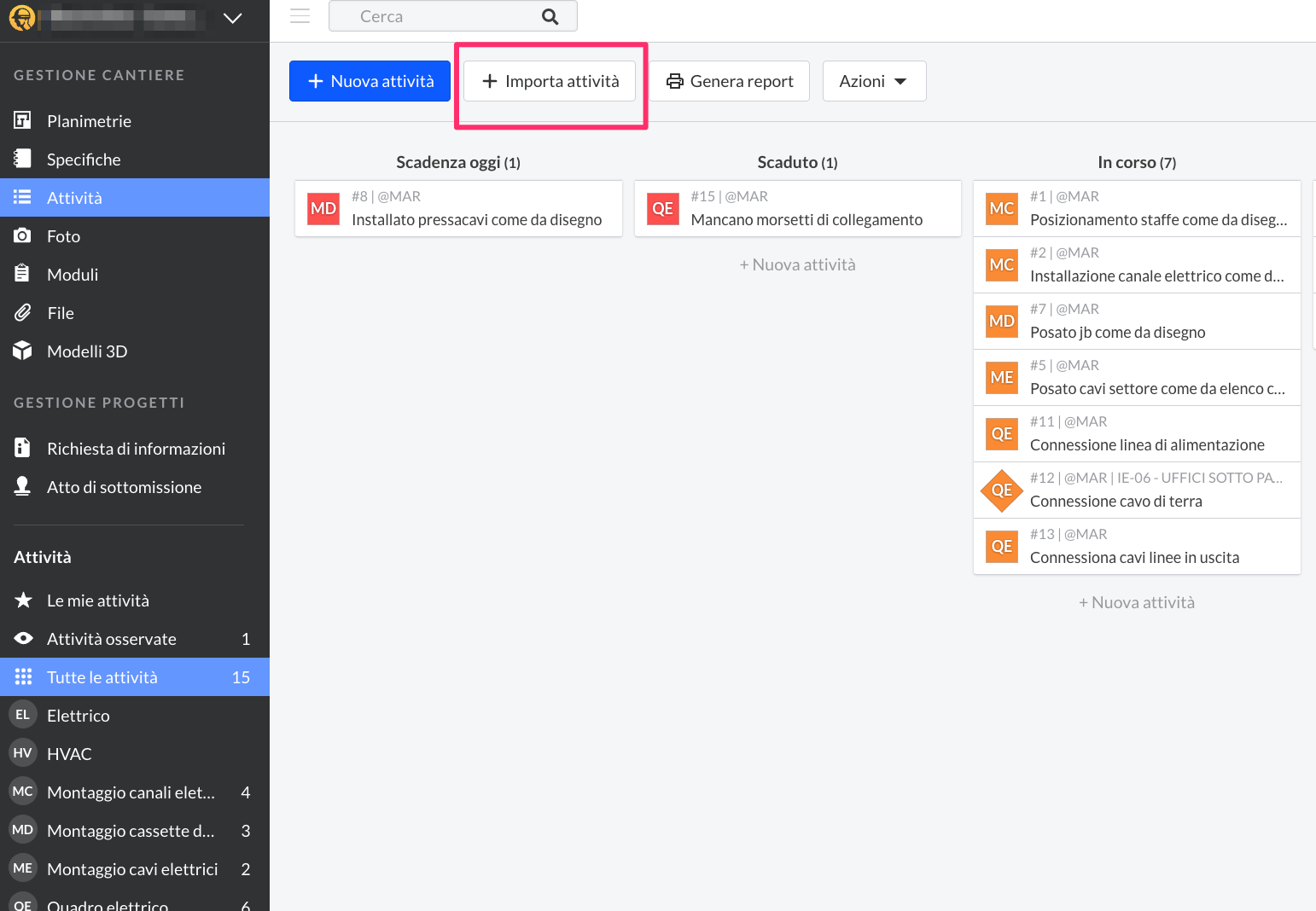Select the Specifiche sidebar item
Viewport: 1316px width, 911px height.
pos(84,160)
